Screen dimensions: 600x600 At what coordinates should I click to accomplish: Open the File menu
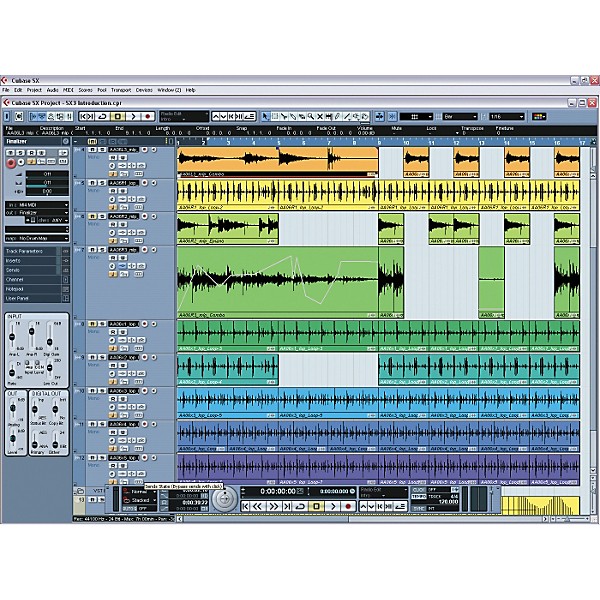tap(6, 90)
